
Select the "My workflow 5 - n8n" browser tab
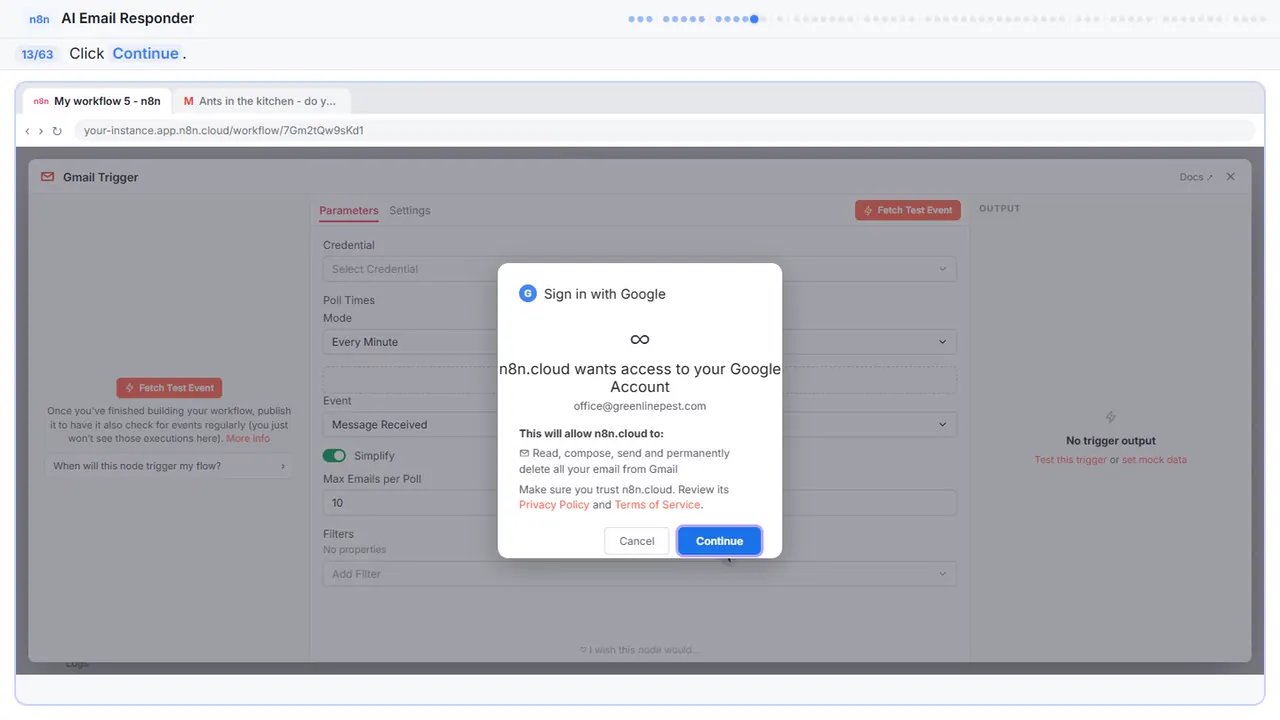point(97,101)
